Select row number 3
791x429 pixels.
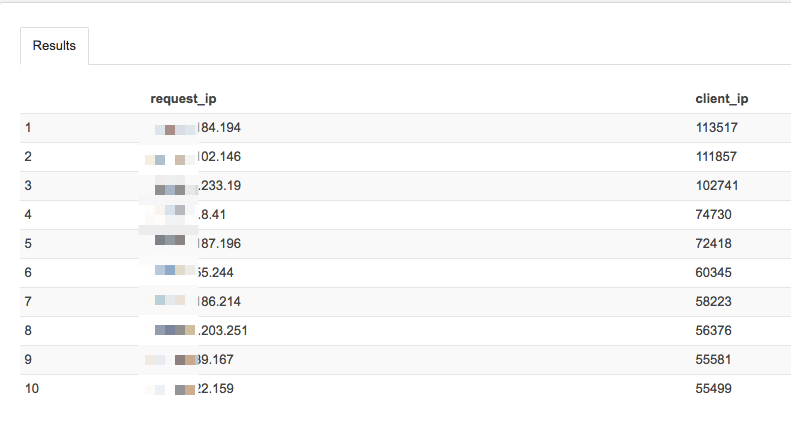[28, 186]
